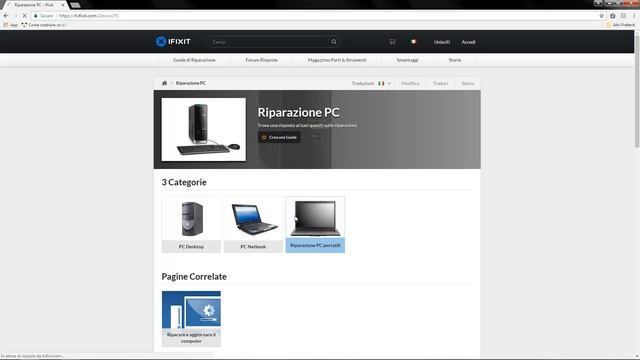
Task: Open the Smontaggi menu item
Action: tap(407, 60)
